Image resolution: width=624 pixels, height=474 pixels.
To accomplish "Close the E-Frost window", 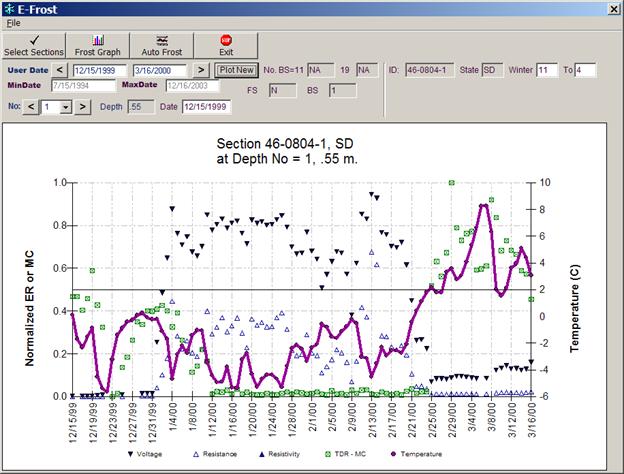I will 614,9.
